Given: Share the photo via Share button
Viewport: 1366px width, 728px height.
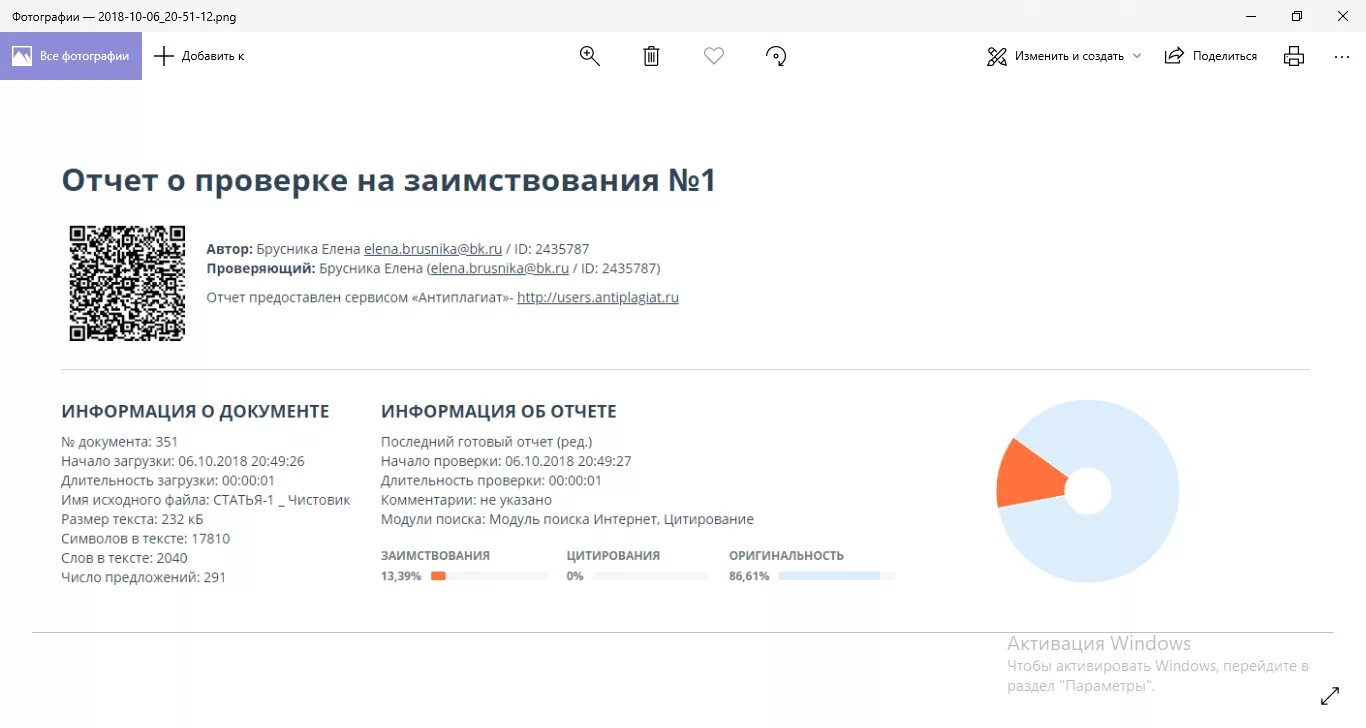Looking at the screenshot, I should pos(1211,56).
